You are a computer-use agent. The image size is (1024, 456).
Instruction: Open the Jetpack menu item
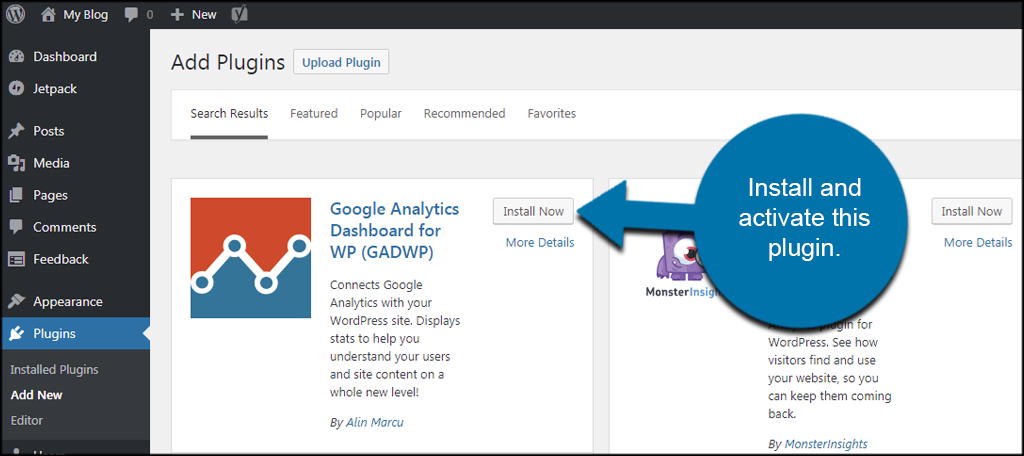click(x=56, y=89)
